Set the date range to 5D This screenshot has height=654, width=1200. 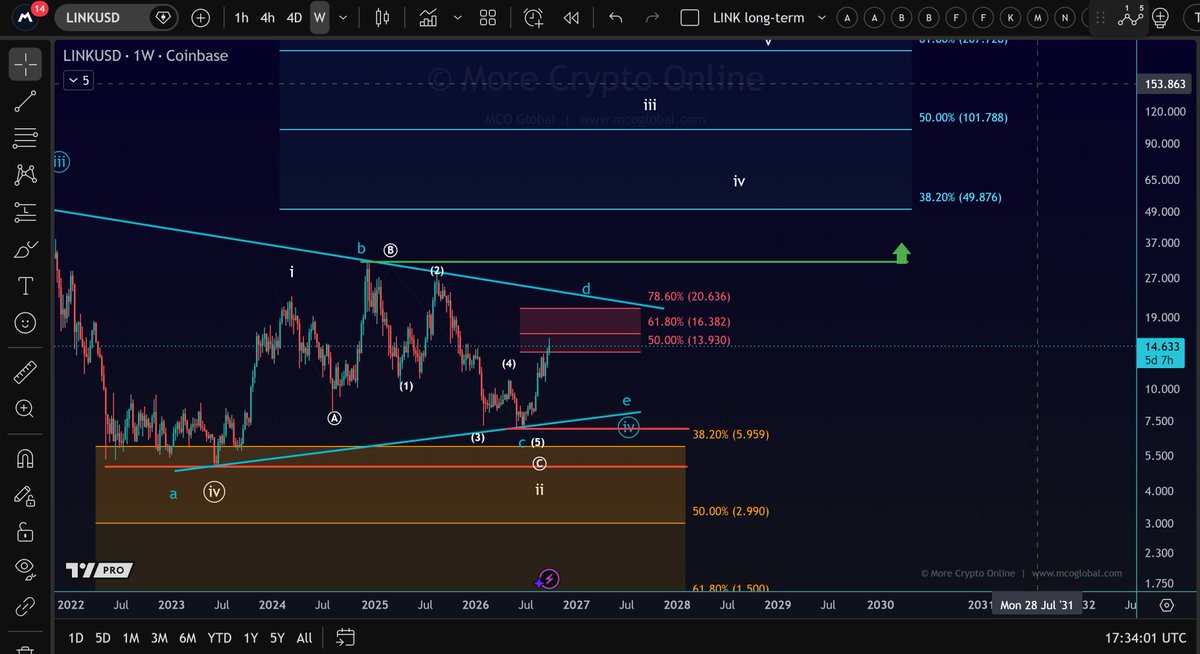[x=103, y=637]
